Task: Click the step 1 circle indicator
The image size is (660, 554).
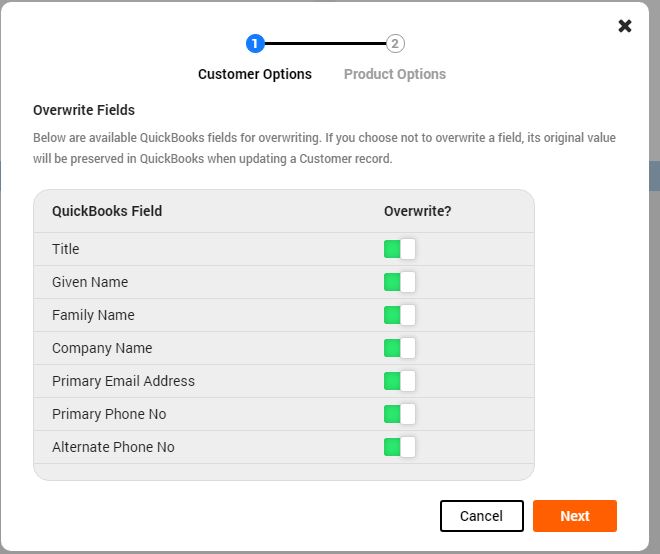Action: pos(255,44)
